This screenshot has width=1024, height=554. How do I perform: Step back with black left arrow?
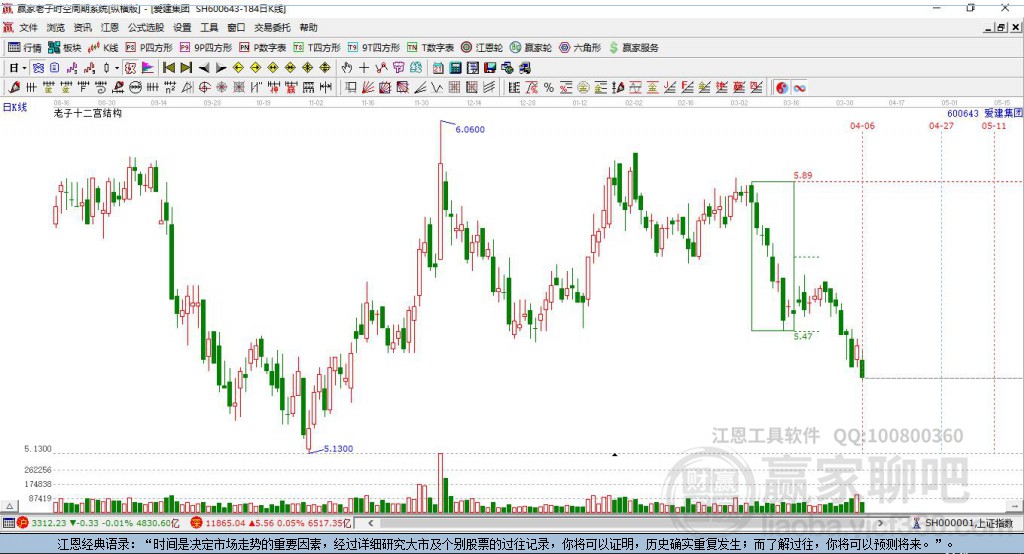tap(204, 68)
